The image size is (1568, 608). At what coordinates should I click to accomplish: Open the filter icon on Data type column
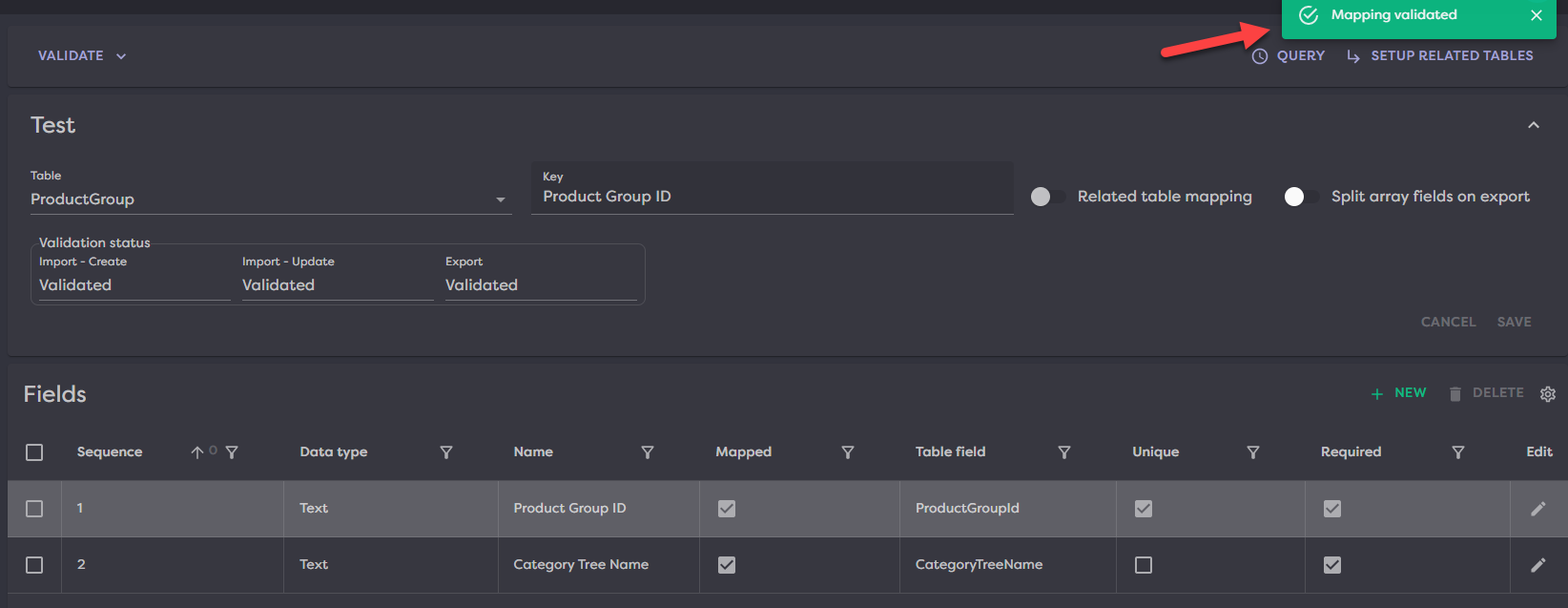coord(445,452)
